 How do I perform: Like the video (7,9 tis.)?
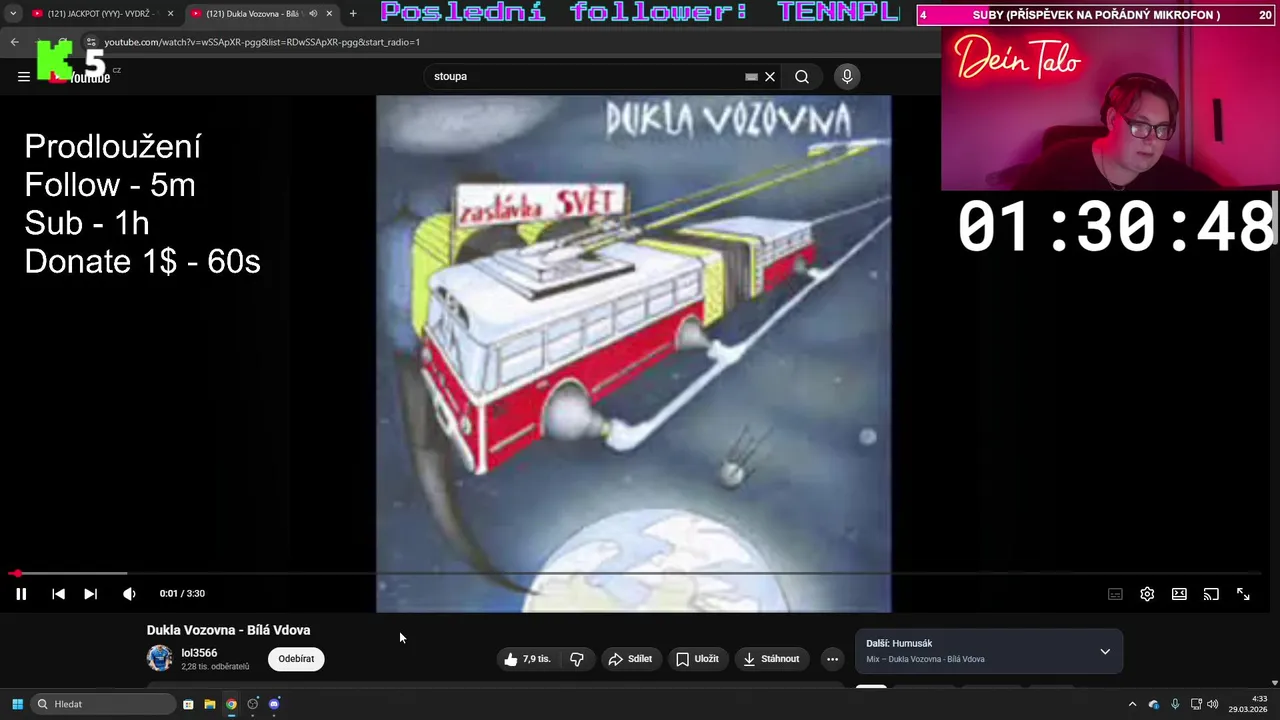(528, 659)
